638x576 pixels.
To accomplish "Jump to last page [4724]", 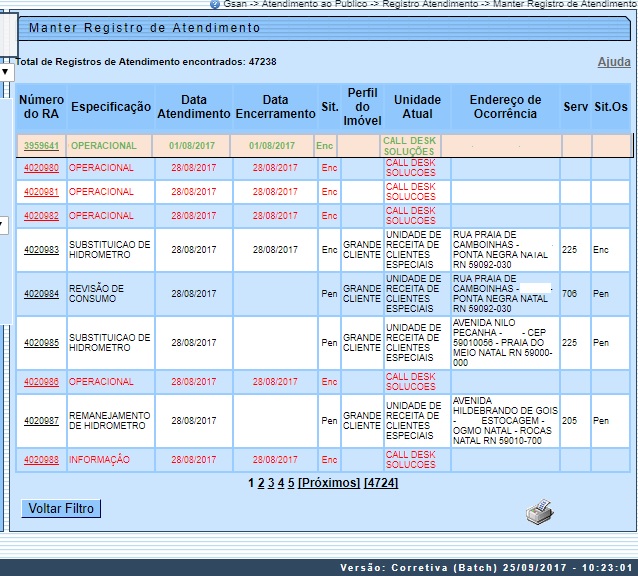I will pos(380,483).
